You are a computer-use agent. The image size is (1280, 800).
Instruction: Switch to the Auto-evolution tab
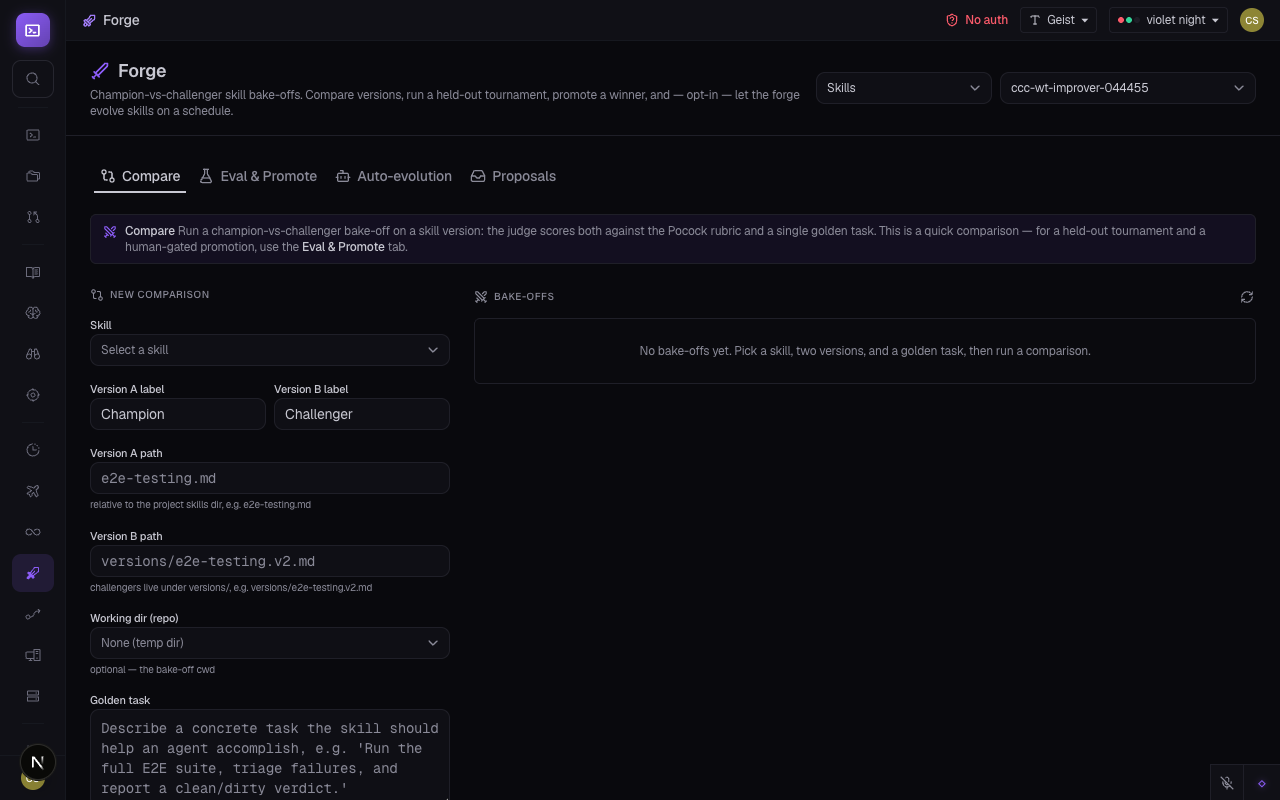coord(394,176)
